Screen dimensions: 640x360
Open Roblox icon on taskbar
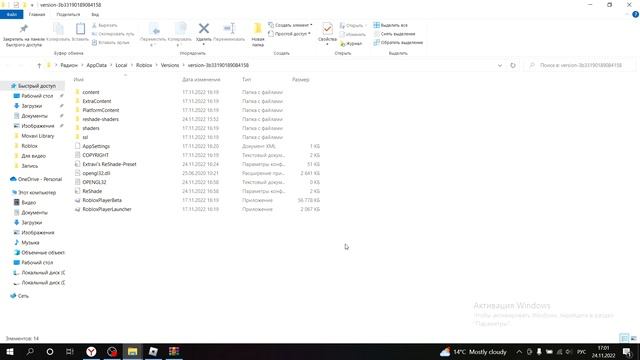pos(153,351)
